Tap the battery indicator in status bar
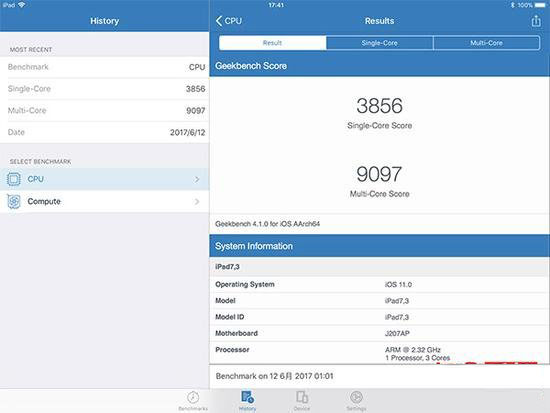 540,5
